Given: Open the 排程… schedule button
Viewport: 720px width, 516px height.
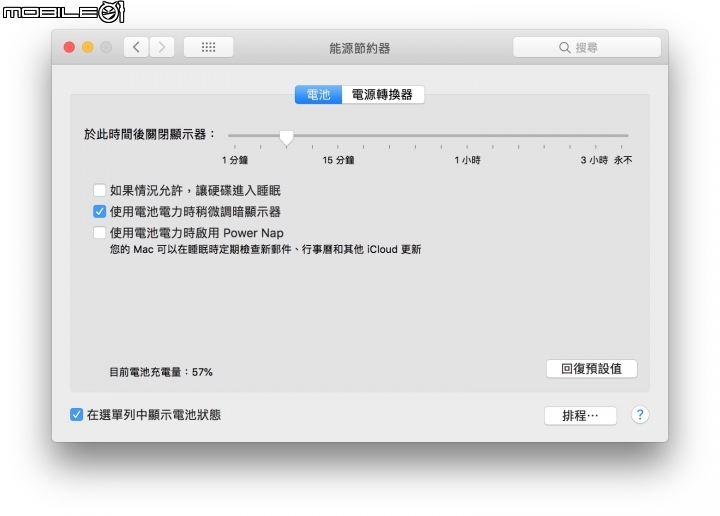Looking at the screenshot, I should [580, 416].
